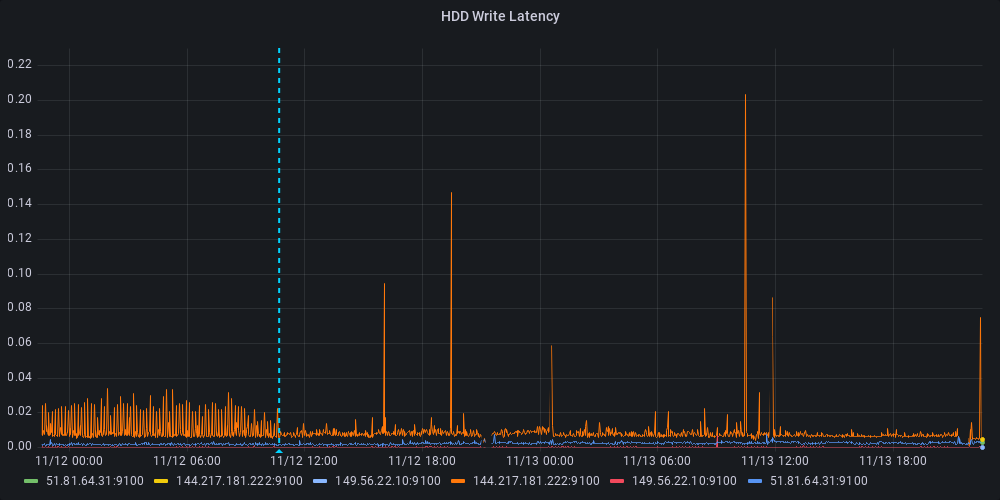
Task: Click the 0.08 y-axis label
Action: tap(20, 309)
